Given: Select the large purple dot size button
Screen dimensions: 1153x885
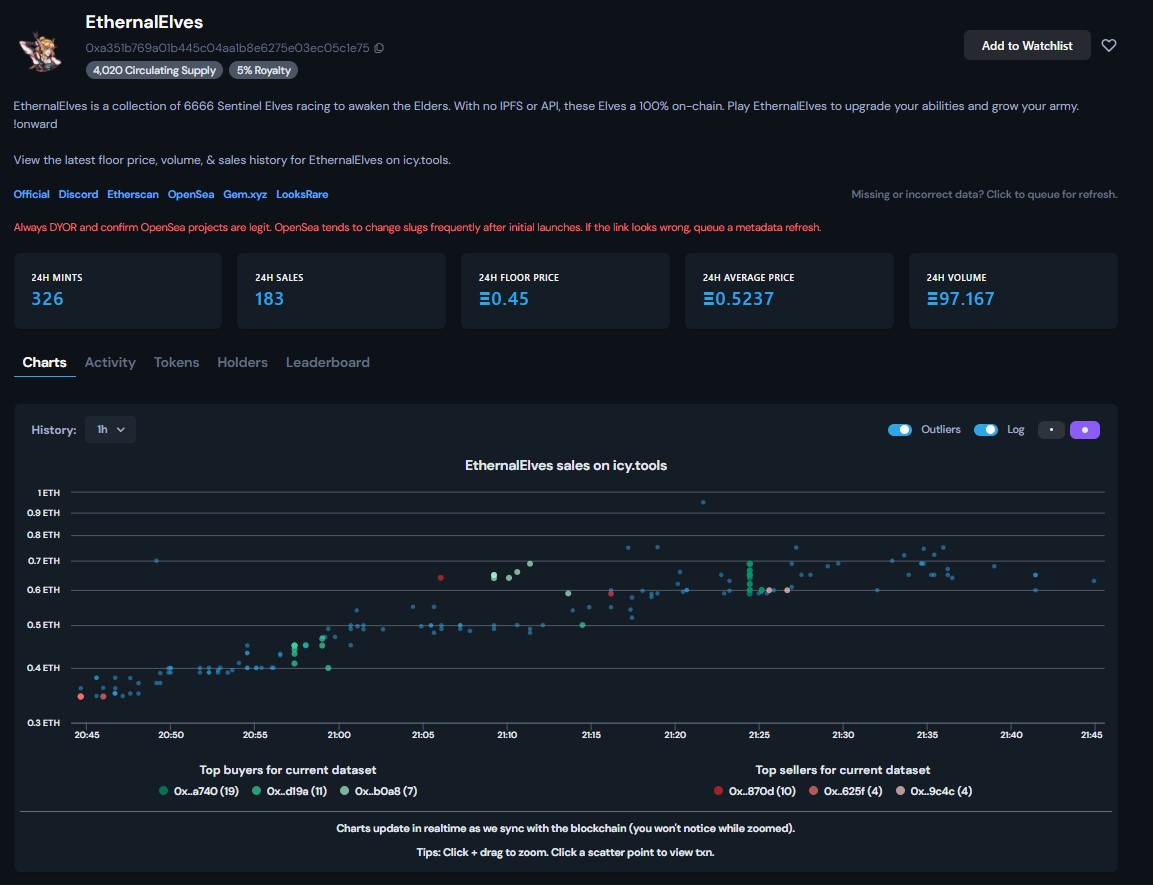Looking at the screenshot, I should coord(1085,429).
